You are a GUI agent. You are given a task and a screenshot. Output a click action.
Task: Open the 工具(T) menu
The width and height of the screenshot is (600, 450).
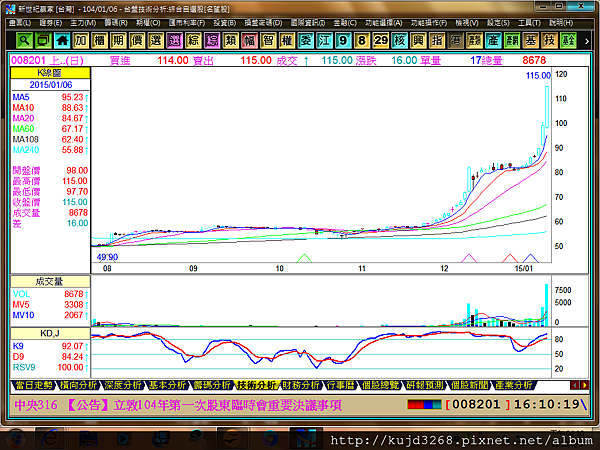point(529,23)
